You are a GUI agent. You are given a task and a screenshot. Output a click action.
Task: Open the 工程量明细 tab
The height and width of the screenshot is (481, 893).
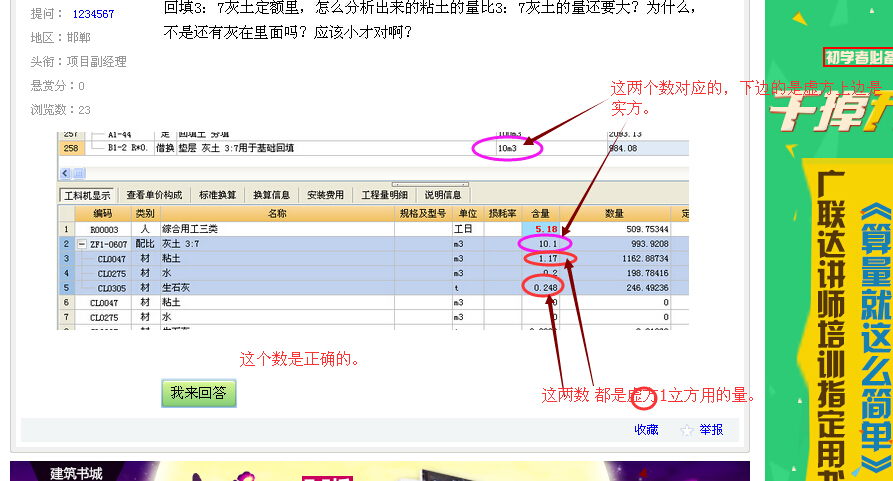pos(384,195)
